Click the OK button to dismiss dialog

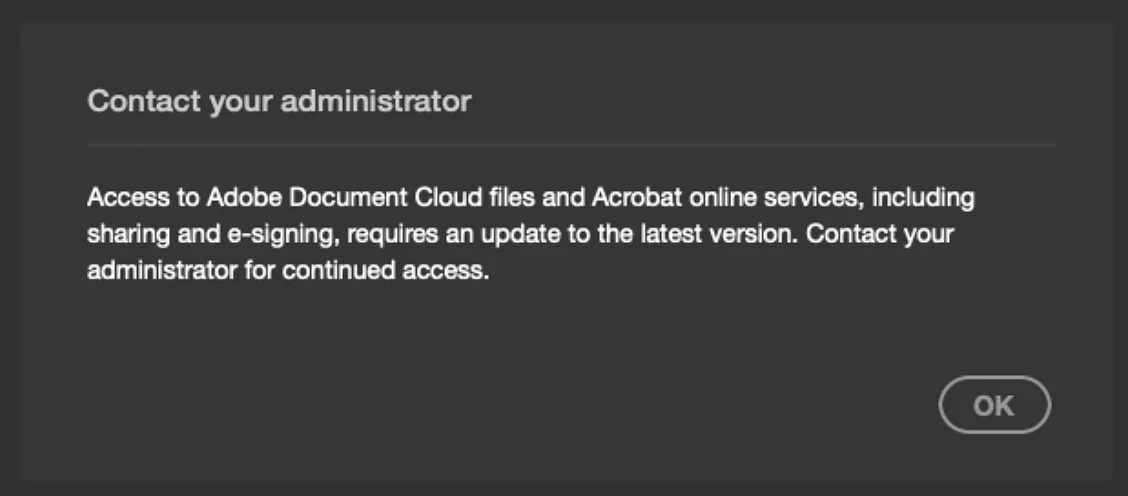click(994, 405)
